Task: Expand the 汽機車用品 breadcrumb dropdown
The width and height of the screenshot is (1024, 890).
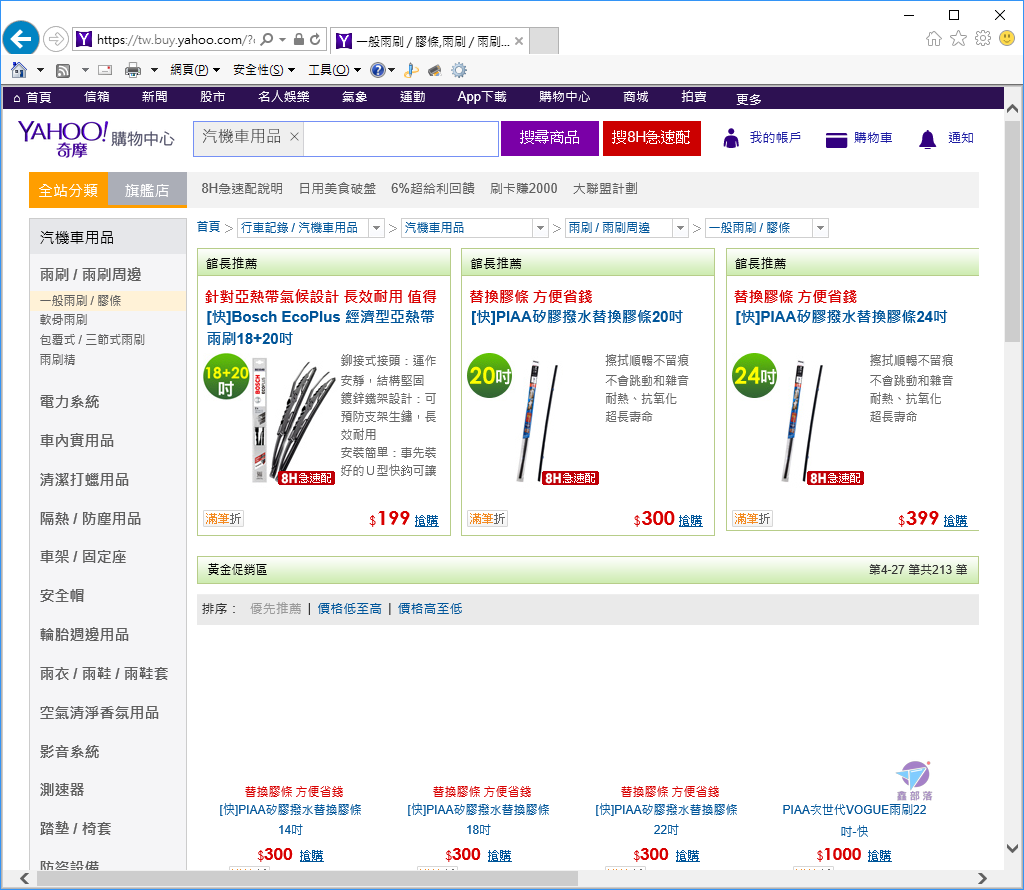Action: [x=541, y=228]
